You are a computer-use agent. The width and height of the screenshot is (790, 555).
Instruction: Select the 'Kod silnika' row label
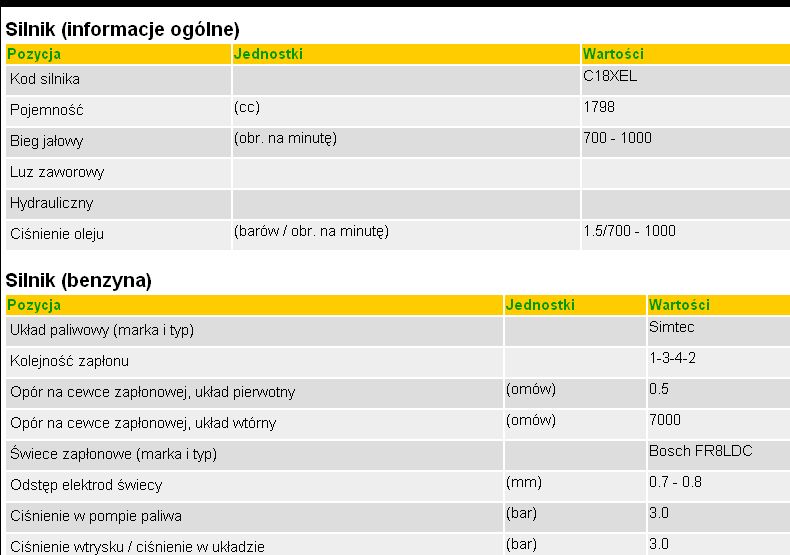tap(44, 79)
